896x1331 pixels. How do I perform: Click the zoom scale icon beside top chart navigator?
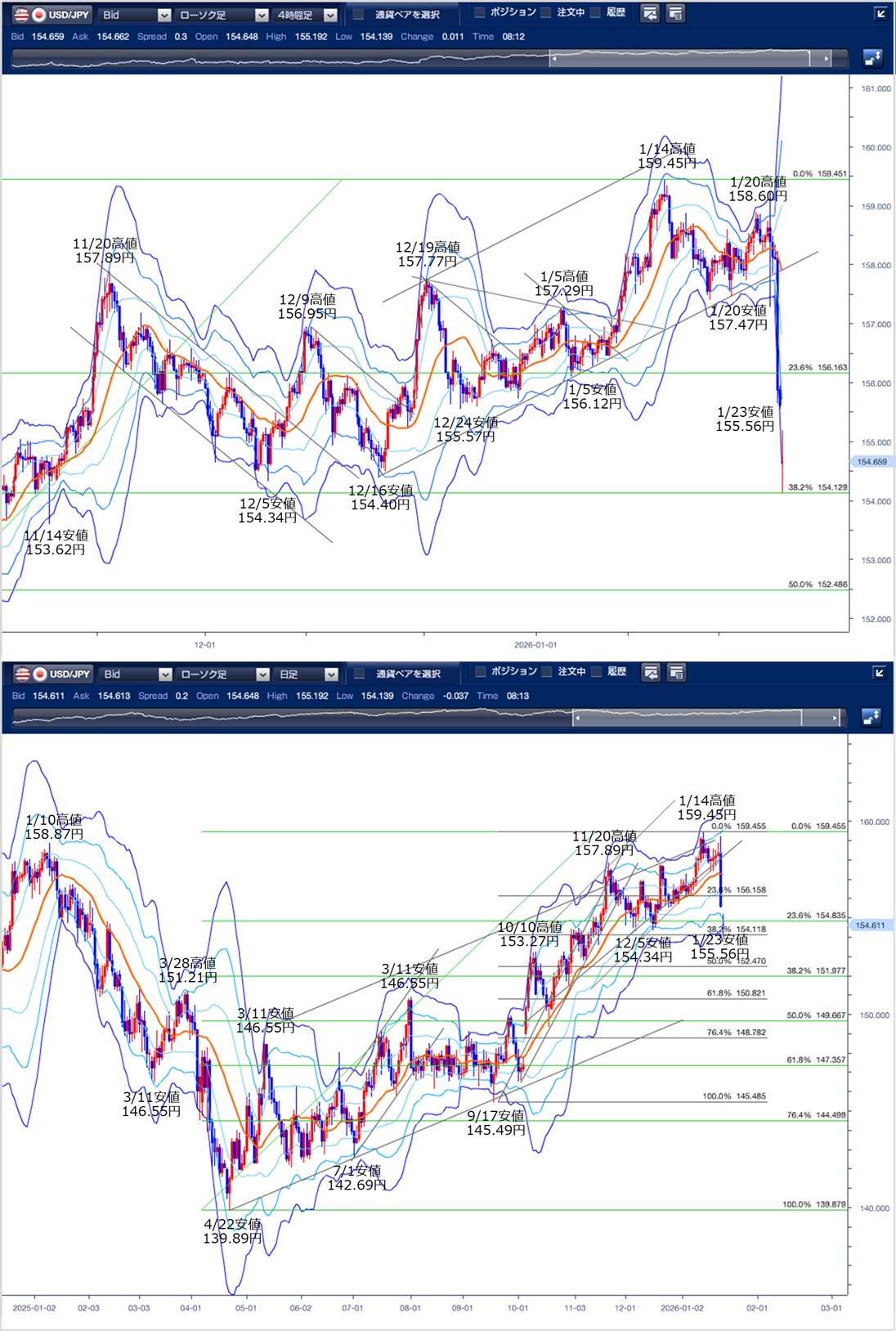click(x=872, y=58)
